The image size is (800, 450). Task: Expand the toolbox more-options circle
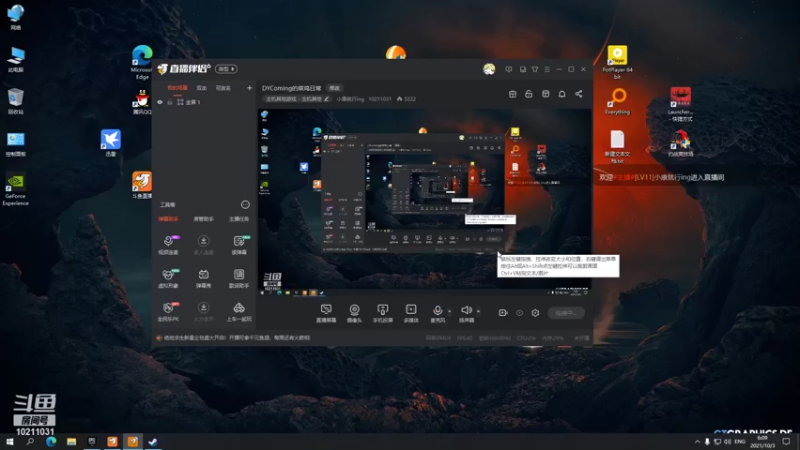(x=245, y=205)
